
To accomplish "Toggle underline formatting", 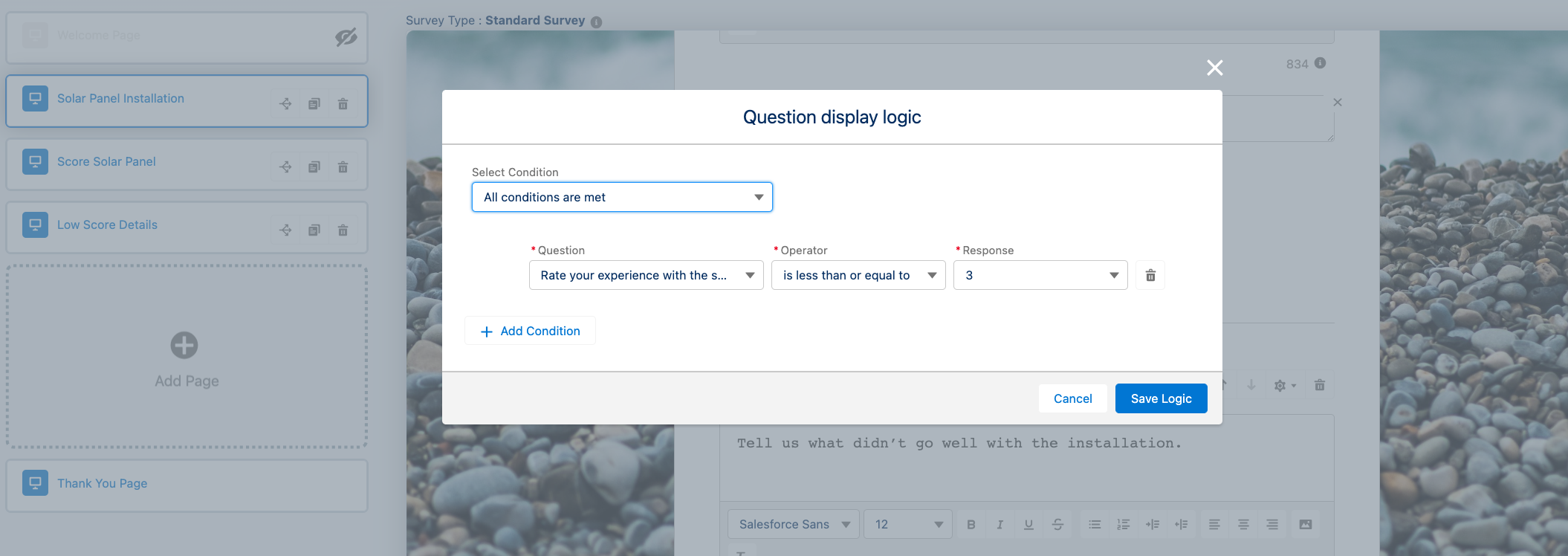I will (1028, 524).
